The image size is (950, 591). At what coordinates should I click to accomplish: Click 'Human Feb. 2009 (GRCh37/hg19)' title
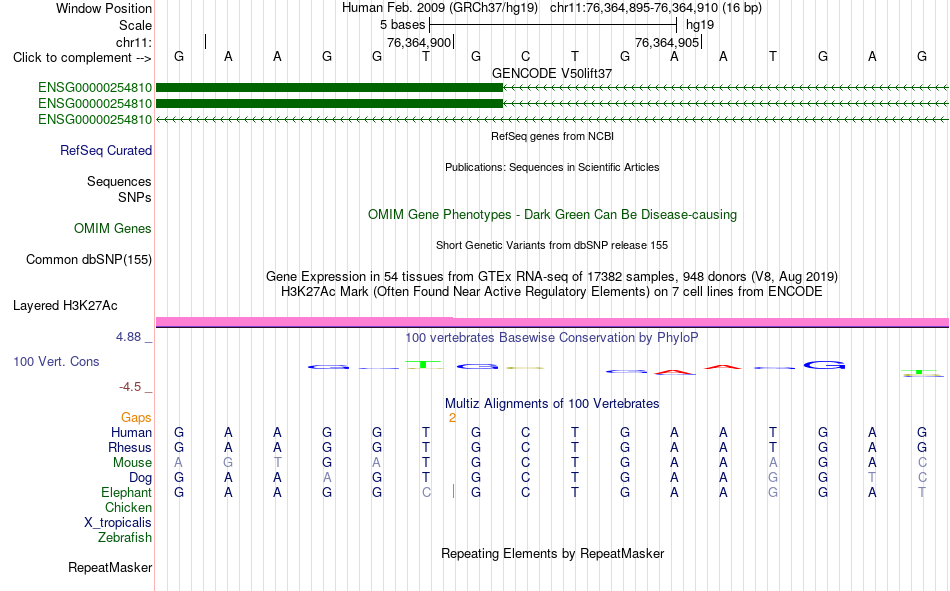click(x=440, y=8)
